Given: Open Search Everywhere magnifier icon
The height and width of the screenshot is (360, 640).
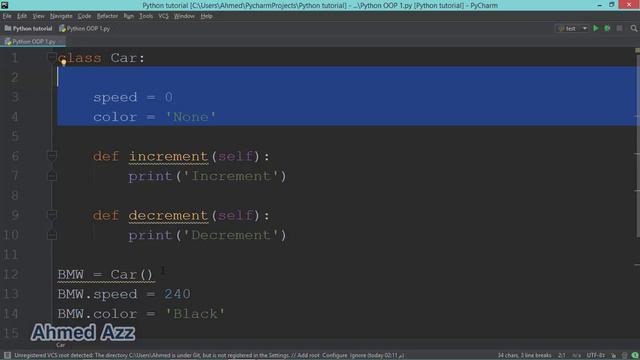Looking at the screenshot, I should 633,28.
